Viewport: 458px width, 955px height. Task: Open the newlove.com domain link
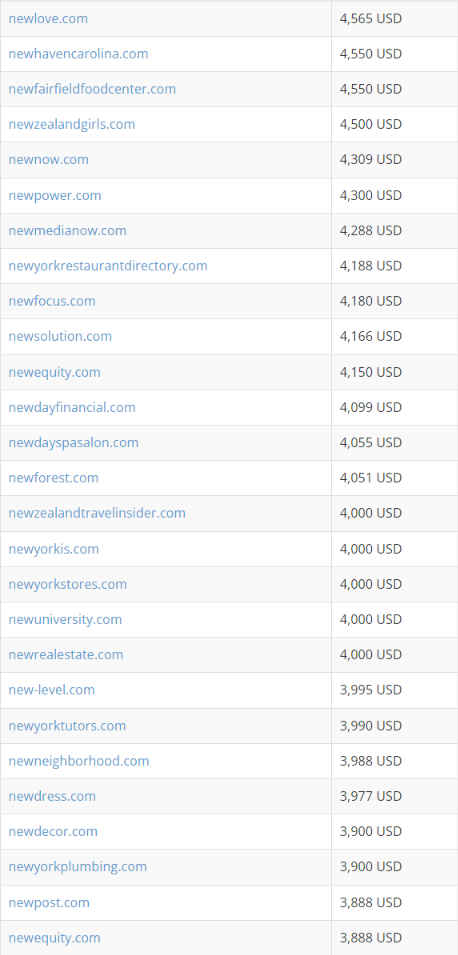click(x=48, y=18)
